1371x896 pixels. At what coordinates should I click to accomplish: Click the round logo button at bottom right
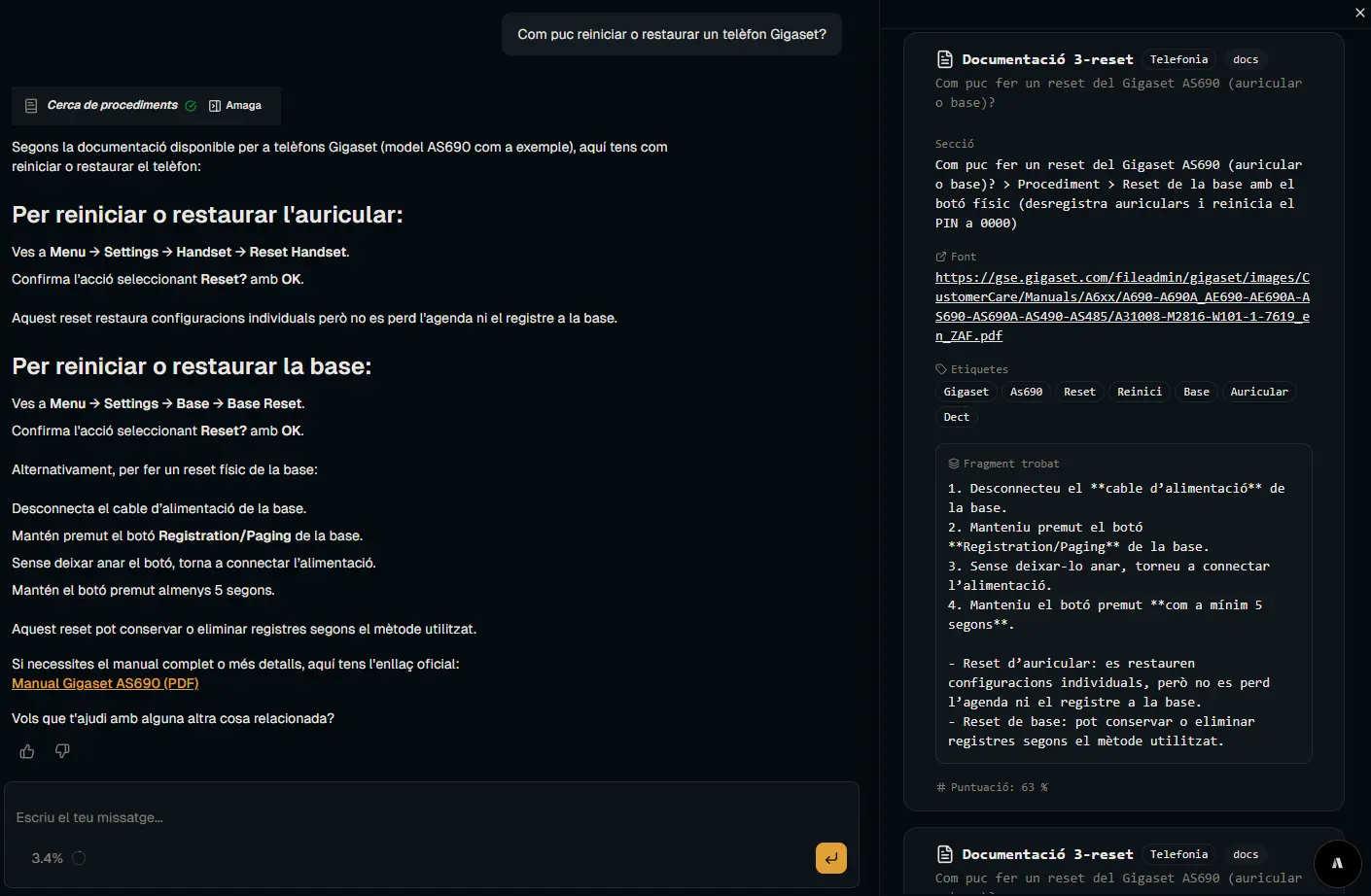coord(1337,863)
